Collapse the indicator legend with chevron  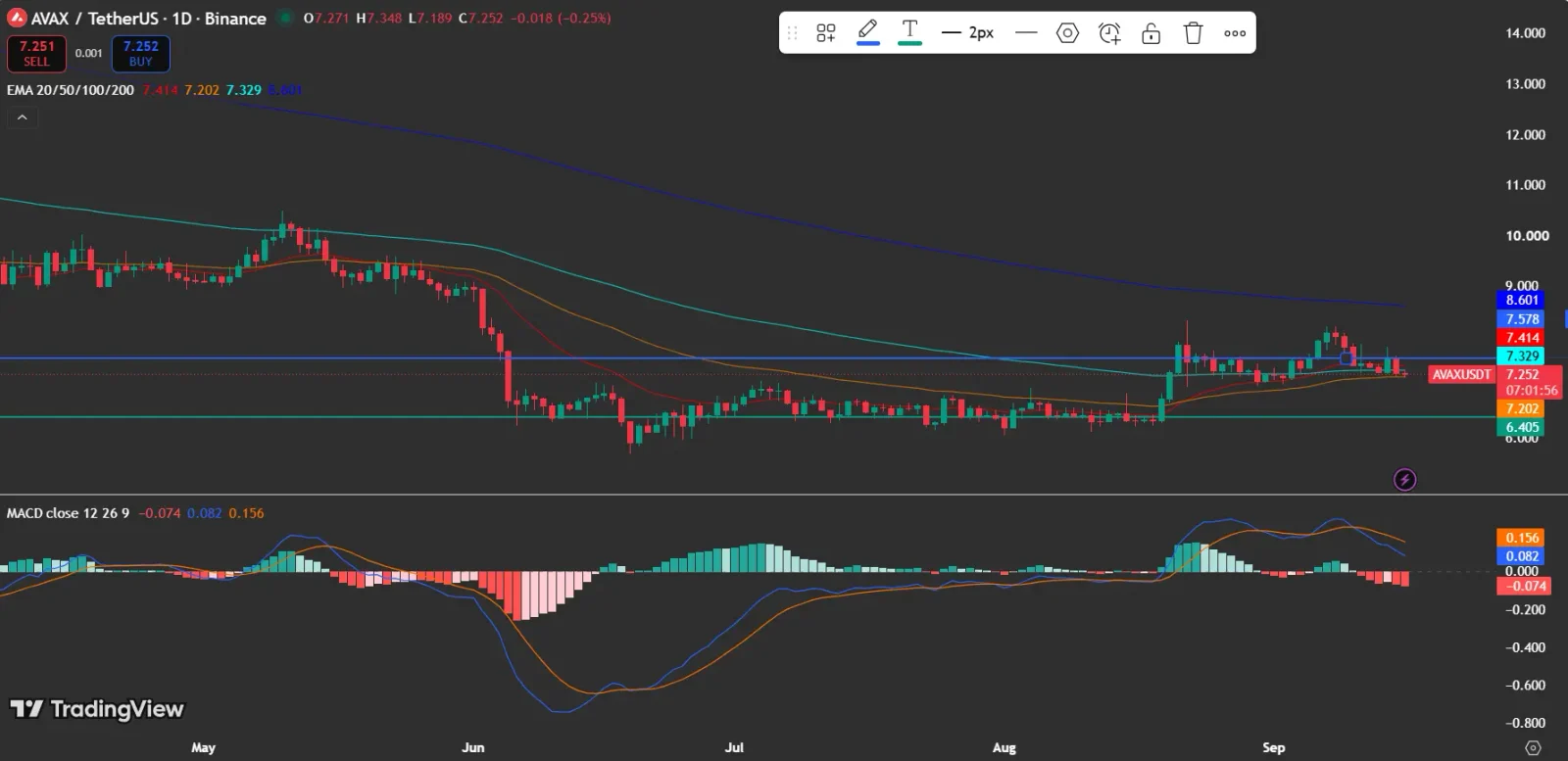[22, 118]
